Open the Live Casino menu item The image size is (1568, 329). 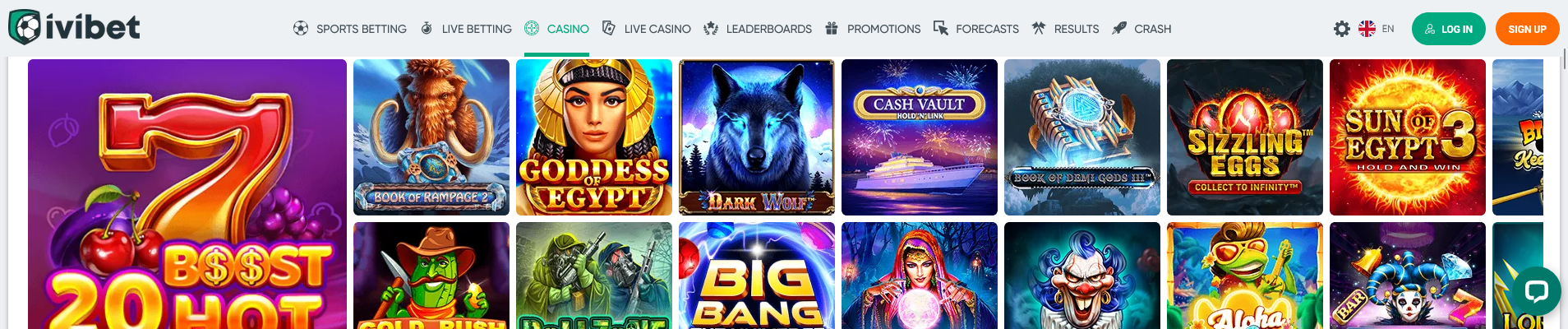646,29
